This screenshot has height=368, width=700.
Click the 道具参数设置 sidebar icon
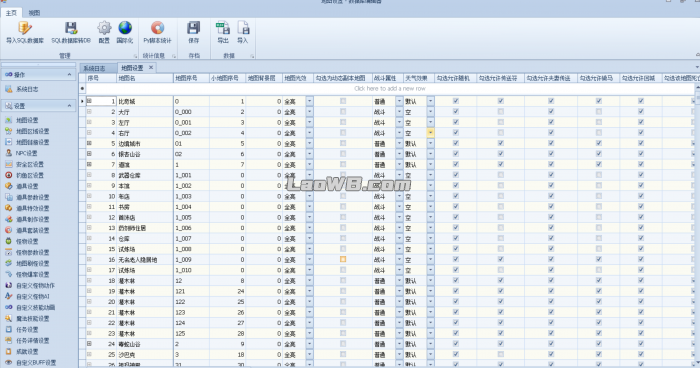[x=8, y=197]
